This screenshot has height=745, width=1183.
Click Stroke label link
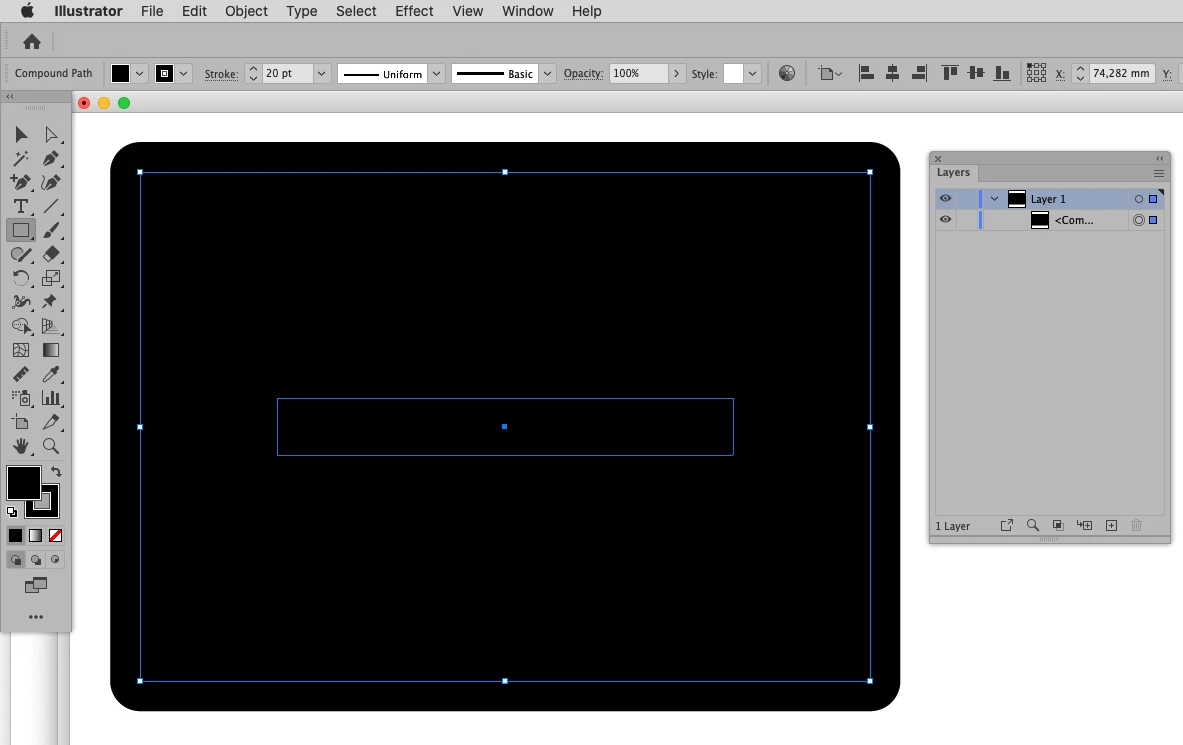221,74
